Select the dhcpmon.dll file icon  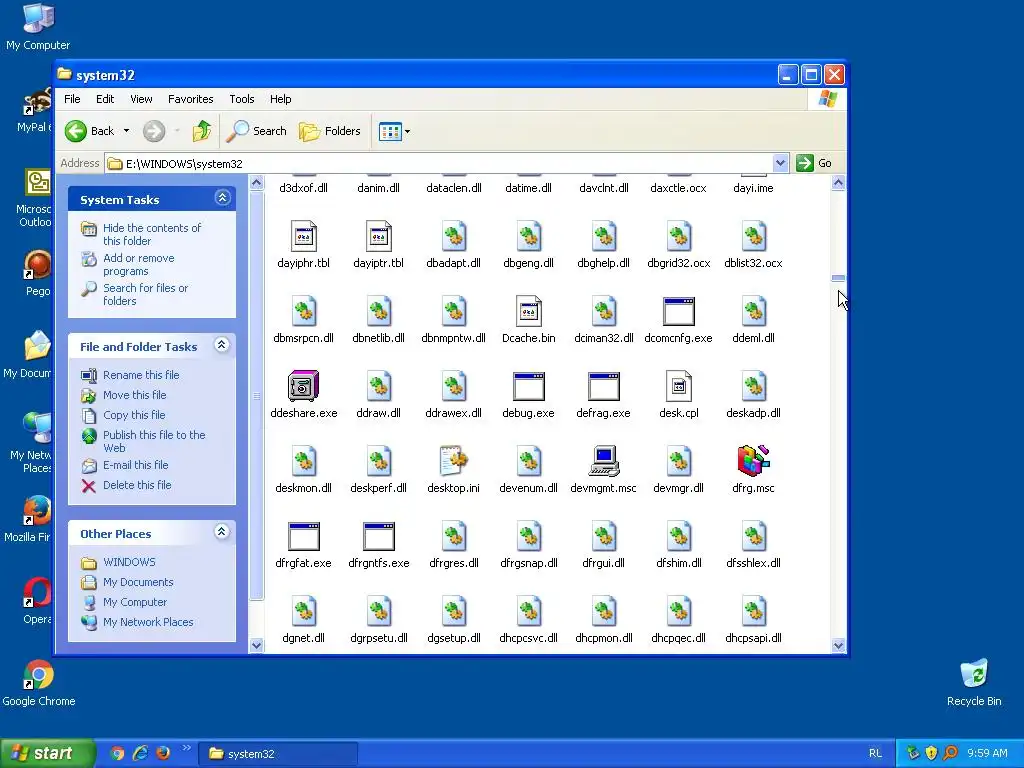pyautogui.click(x=603, y=611)
